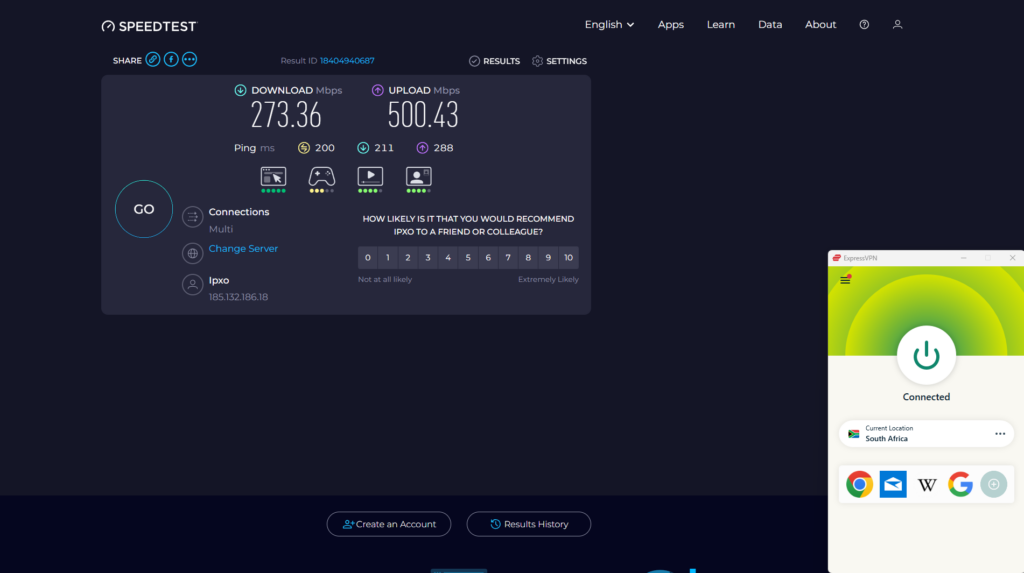Open more share options icon

(189, 59)
